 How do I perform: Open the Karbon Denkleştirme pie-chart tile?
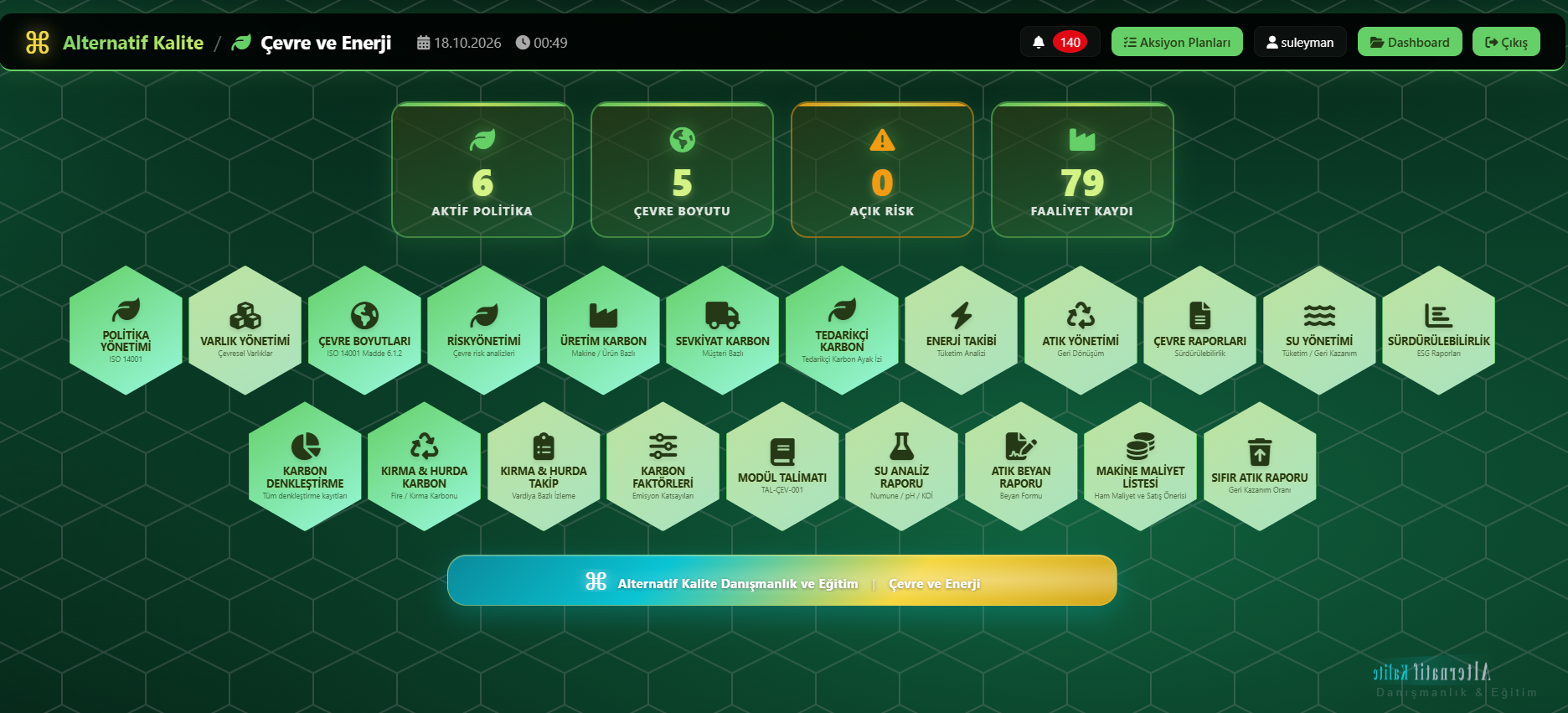coord(305,466)
